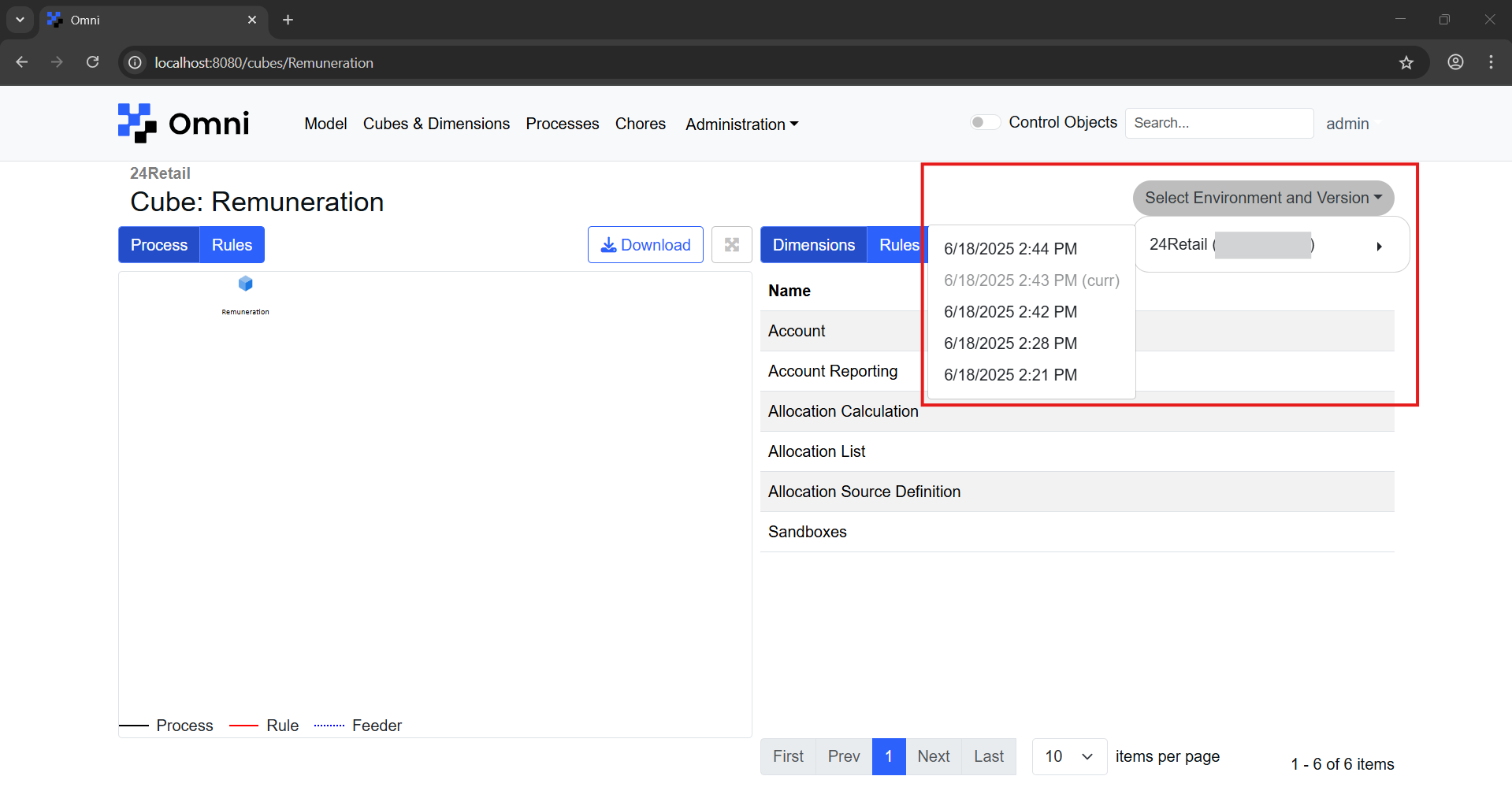Viewport: 1512px width, 802px height.
Task: Switch to Rules tab beside Process
Action: tap(232, 245)
